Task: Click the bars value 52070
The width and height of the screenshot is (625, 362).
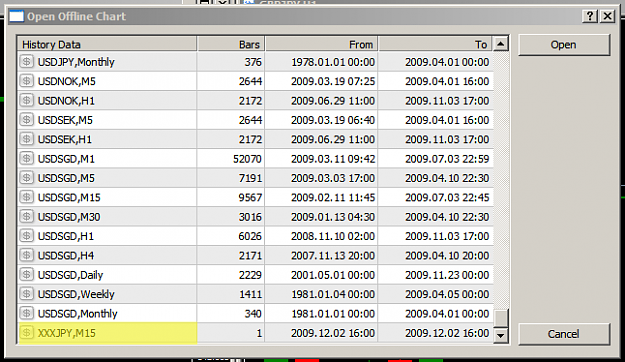Action: click(248, 159)
